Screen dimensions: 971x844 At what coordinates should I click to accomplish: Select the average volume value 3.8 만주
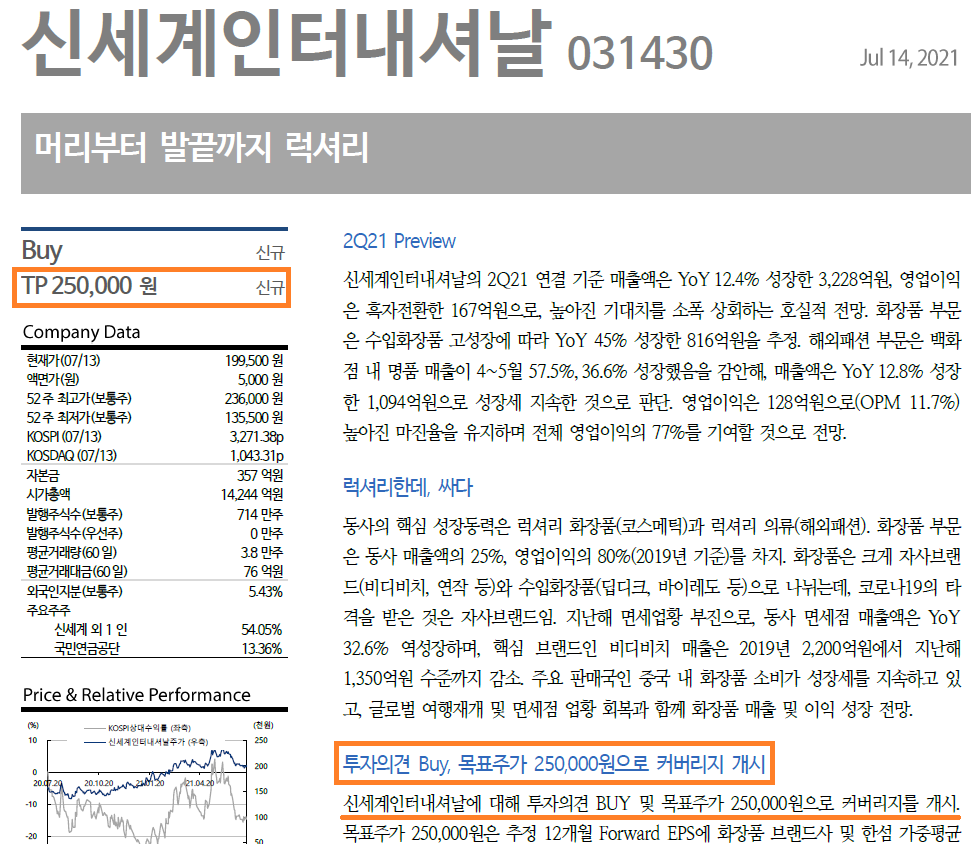[261, 552]
